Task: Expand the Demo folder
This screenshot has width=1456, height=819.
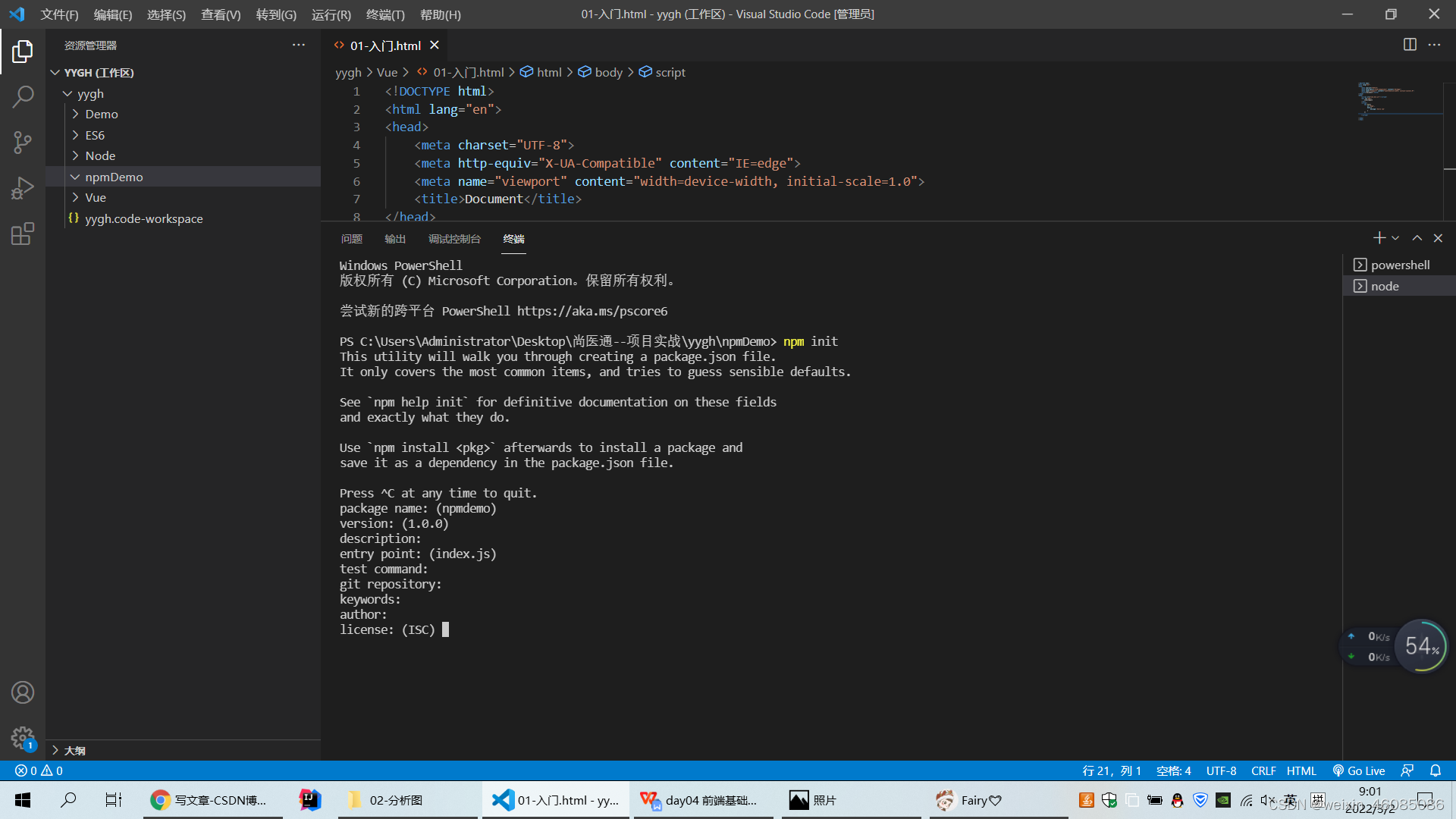Action: pos(102,114)
